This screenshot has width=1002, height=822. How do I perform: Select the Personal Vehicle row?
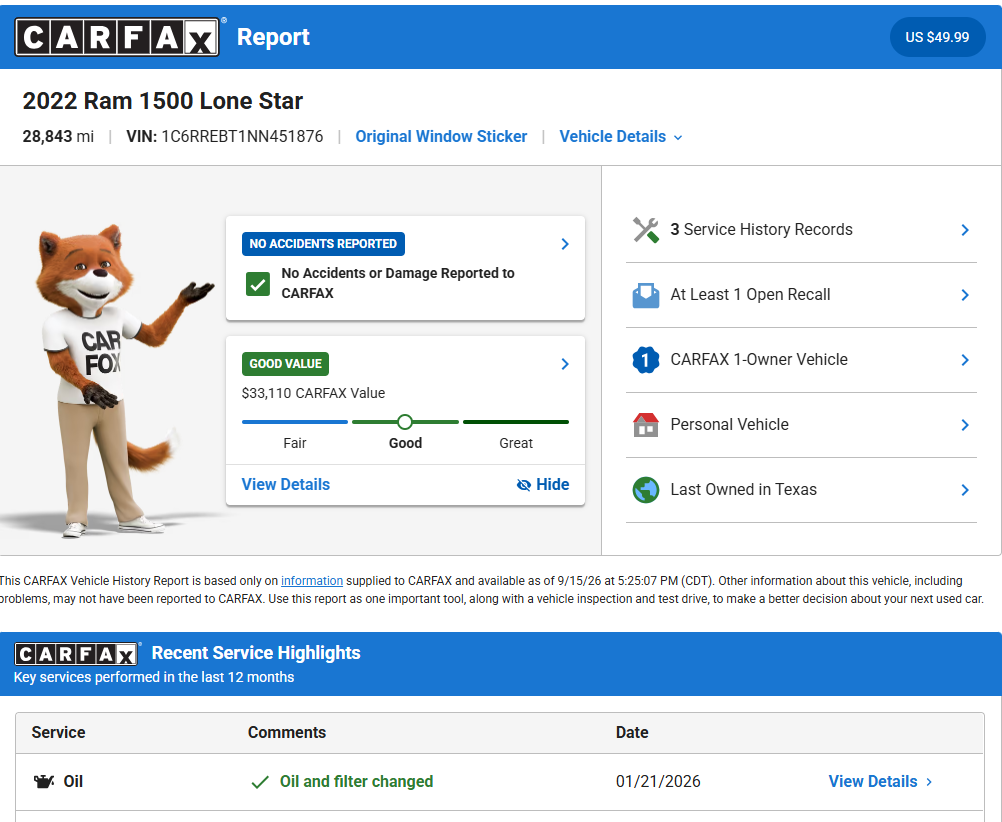[801, 425]
